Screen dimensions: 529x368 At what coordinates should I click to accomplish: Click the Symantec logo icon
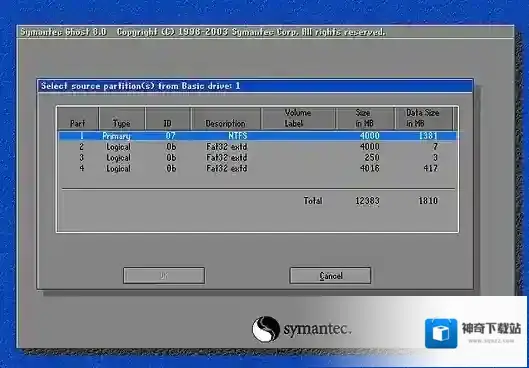click(266, 329)
